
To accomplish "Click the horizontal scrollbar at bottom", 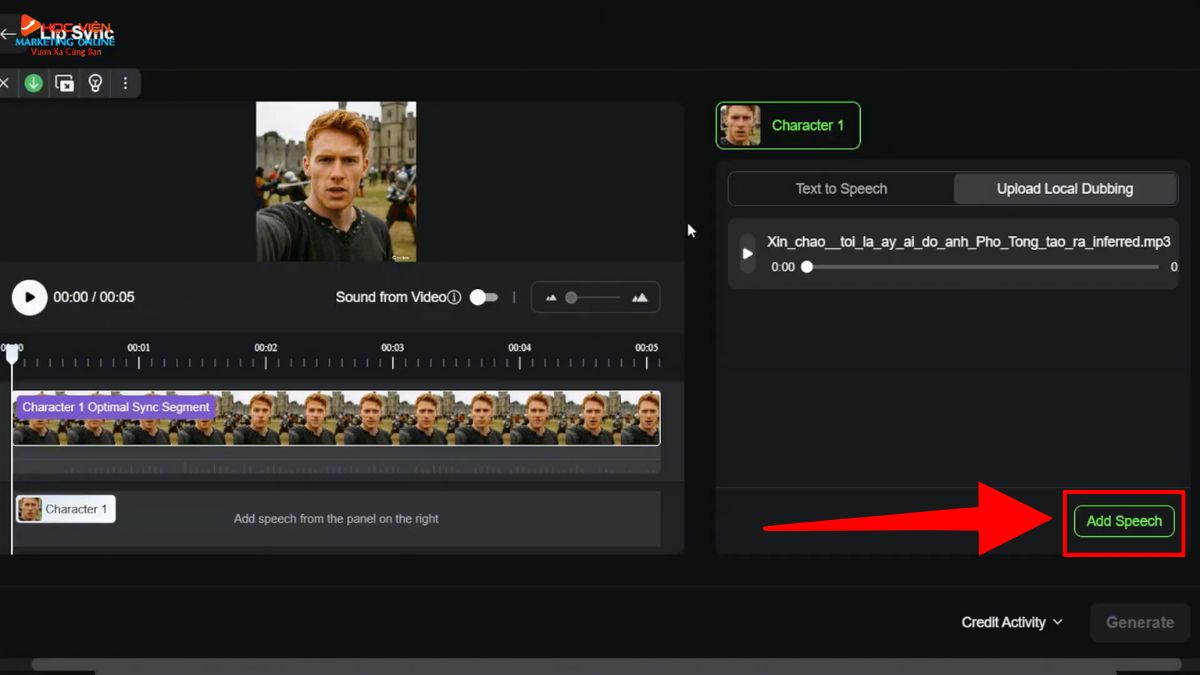I will (x=606, y=665).
